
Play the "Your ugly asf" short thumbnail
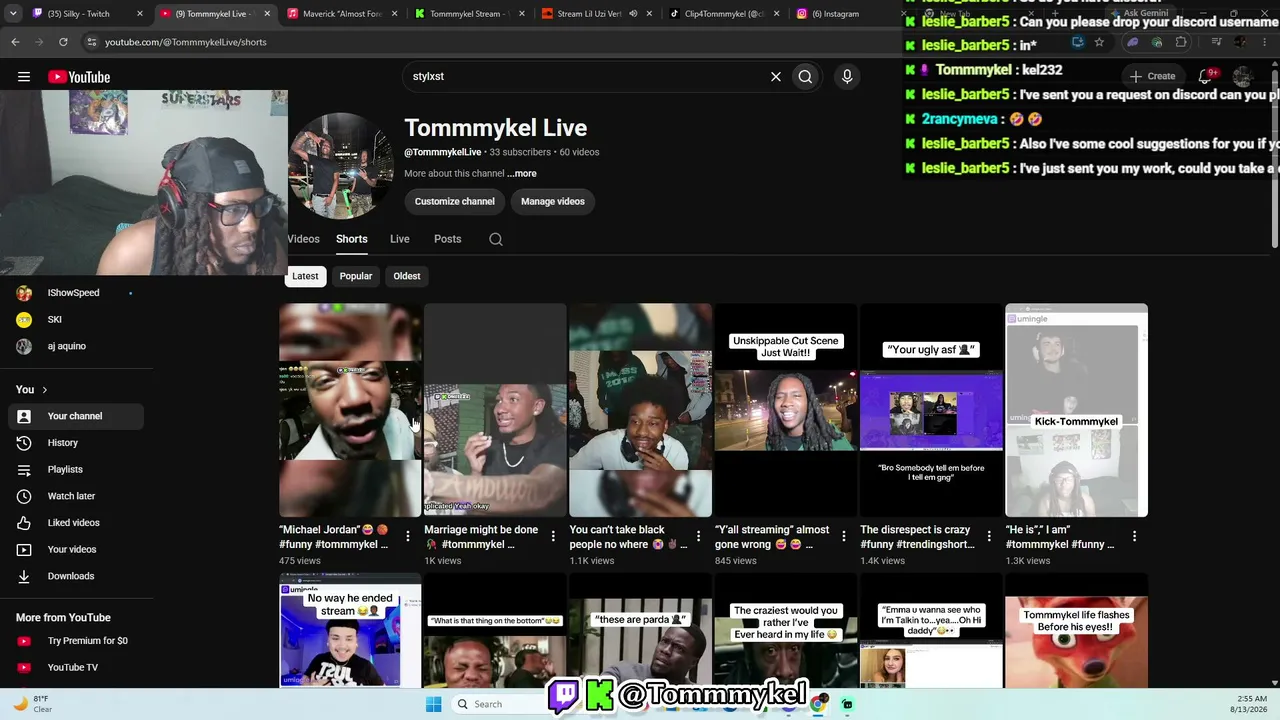pyautogui.click(x=931, y=410)
